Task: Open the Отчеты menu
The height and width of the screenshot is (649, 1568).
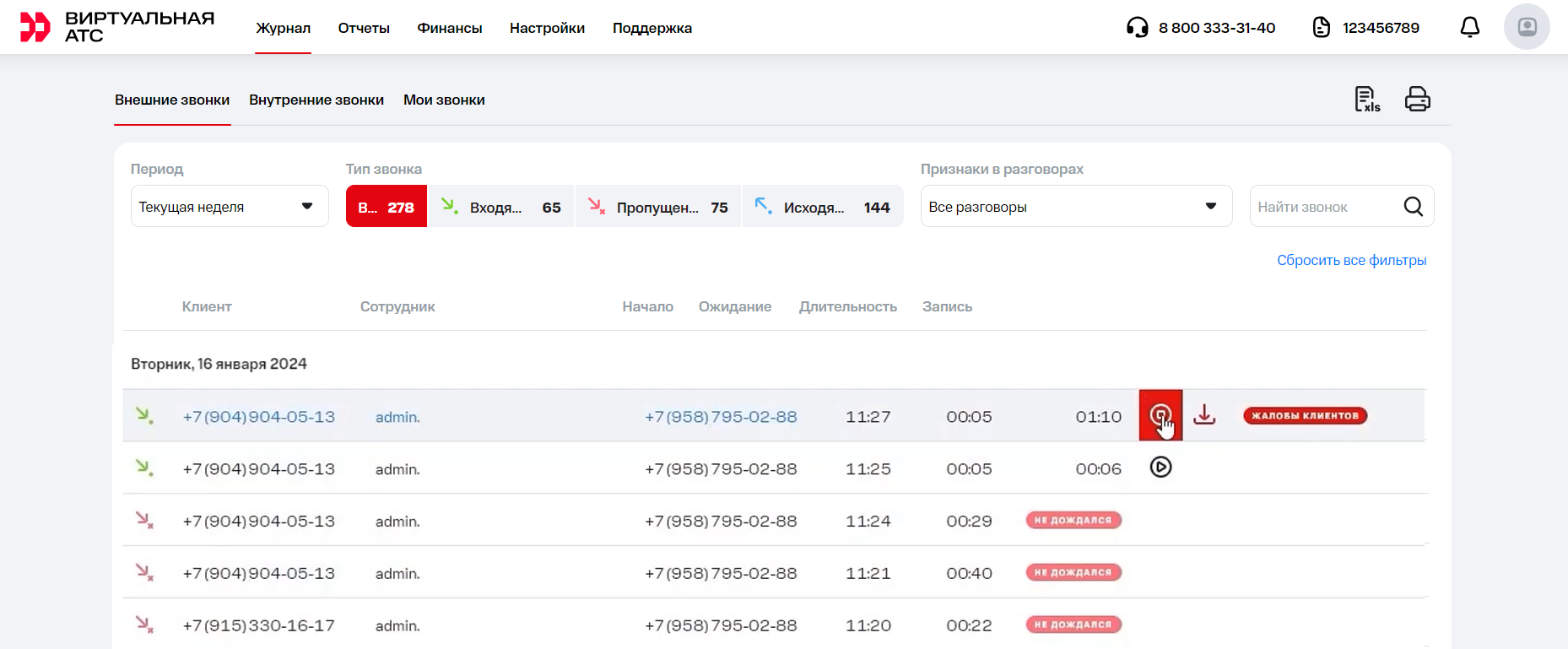Action: 364,28
